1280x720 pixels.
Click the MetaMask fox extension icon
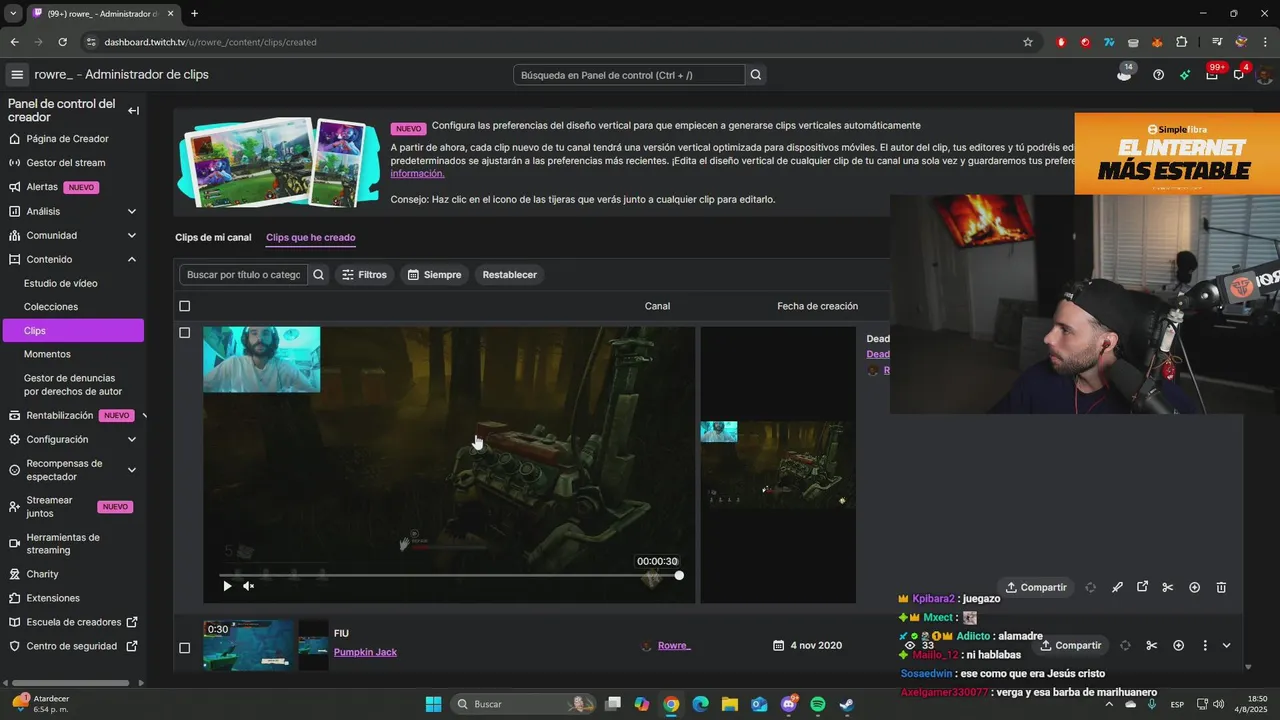tap(1157, 42)
